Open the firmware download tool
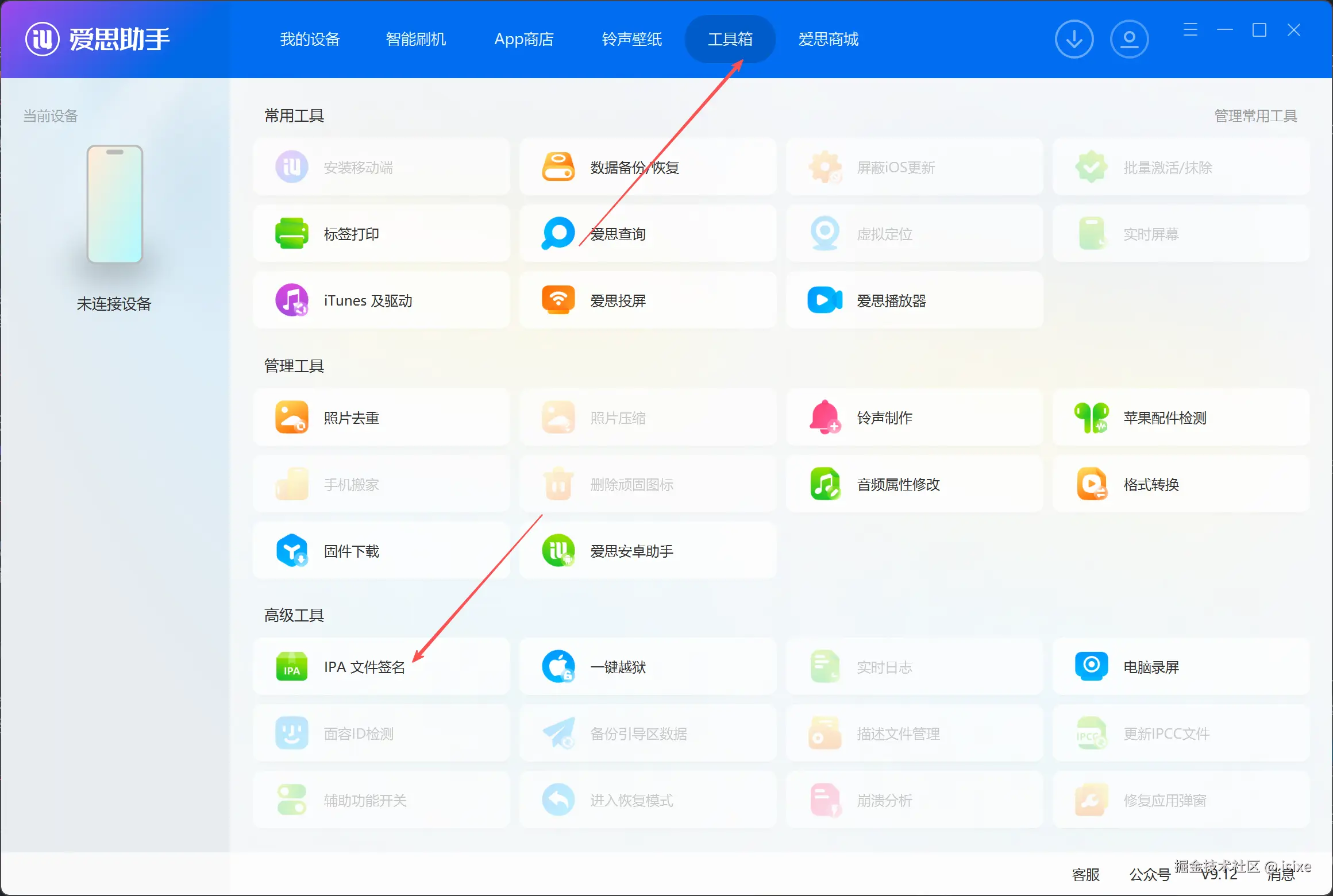 (351, 551)
